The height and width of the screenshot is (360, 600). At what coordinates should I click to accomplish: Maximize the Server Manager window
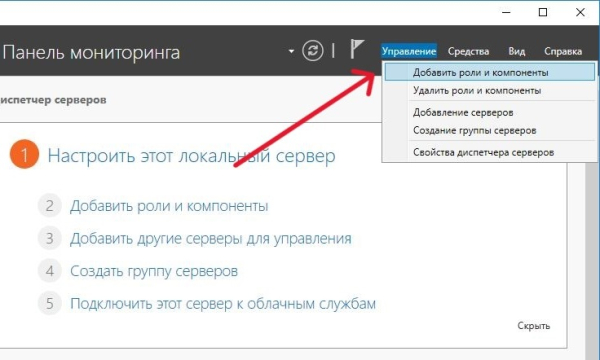(x=543, y=12)
